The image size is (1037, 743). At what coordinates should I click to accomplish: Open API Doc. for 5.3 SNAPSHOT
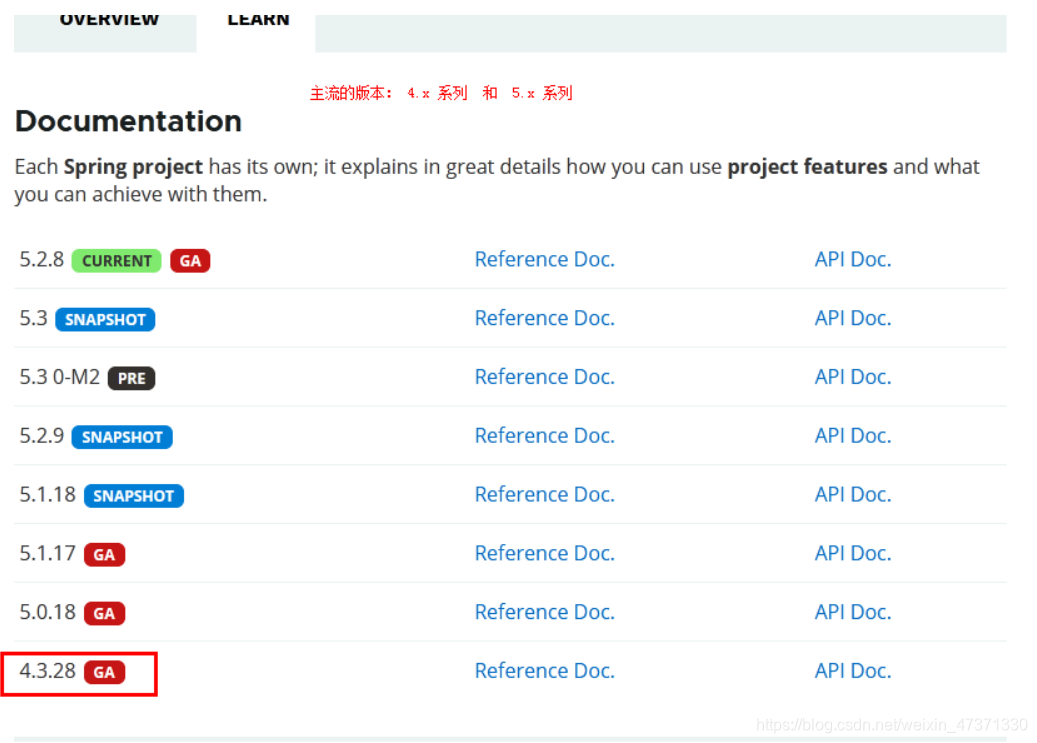tap(852, 318)
